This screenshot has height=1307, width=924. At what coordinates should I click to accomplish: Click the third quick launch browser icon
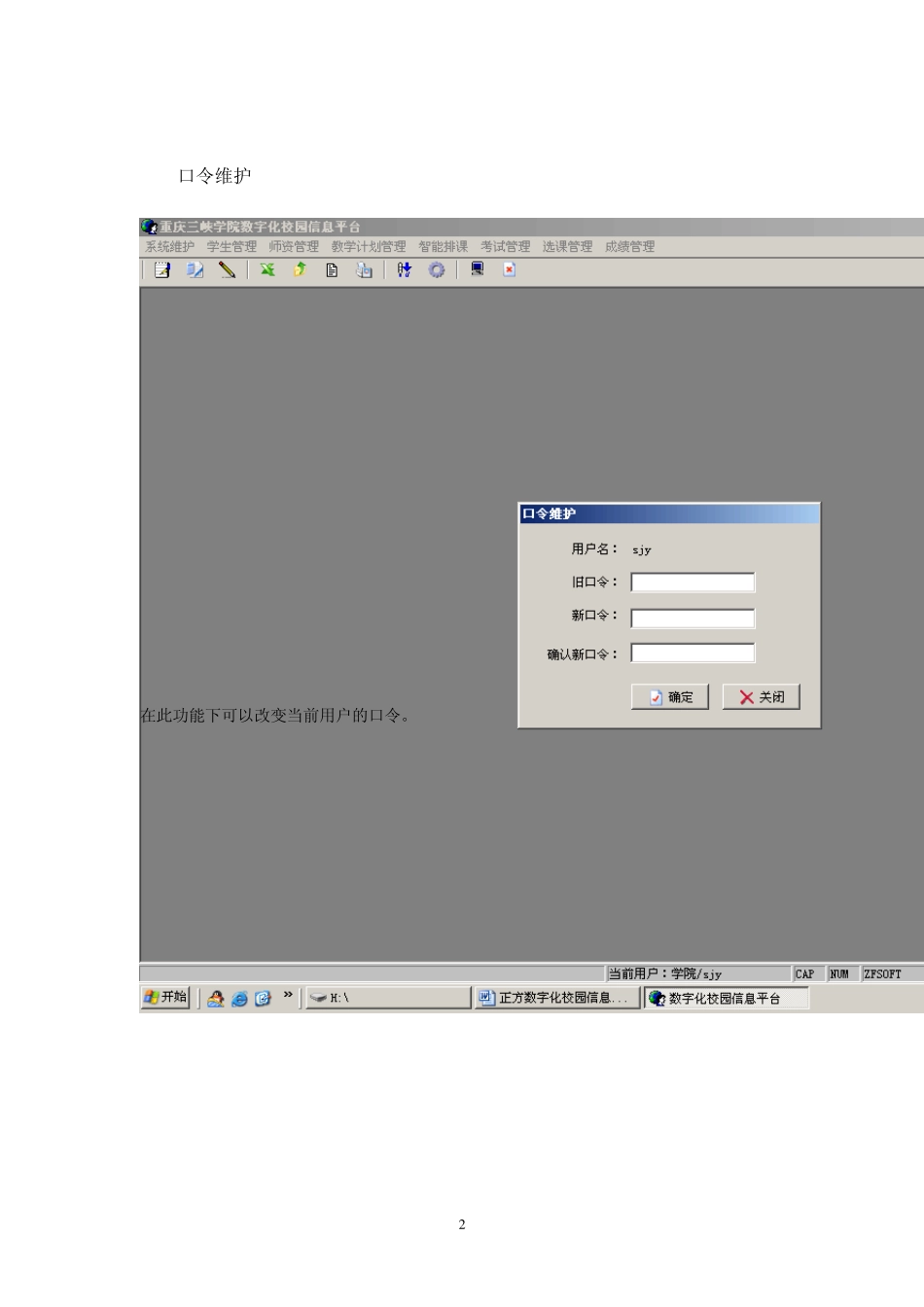pyautogui.click(x=263, y=998)
